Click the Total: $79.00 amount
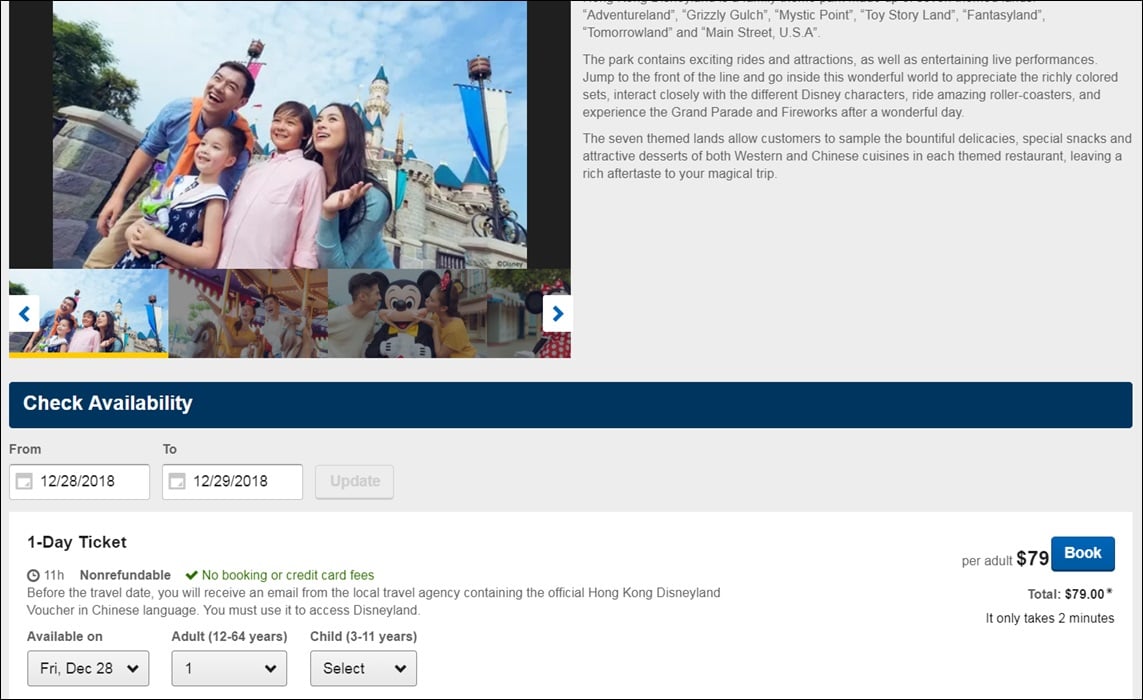Screen dimensions: 1143x700 pos(1070,594)
